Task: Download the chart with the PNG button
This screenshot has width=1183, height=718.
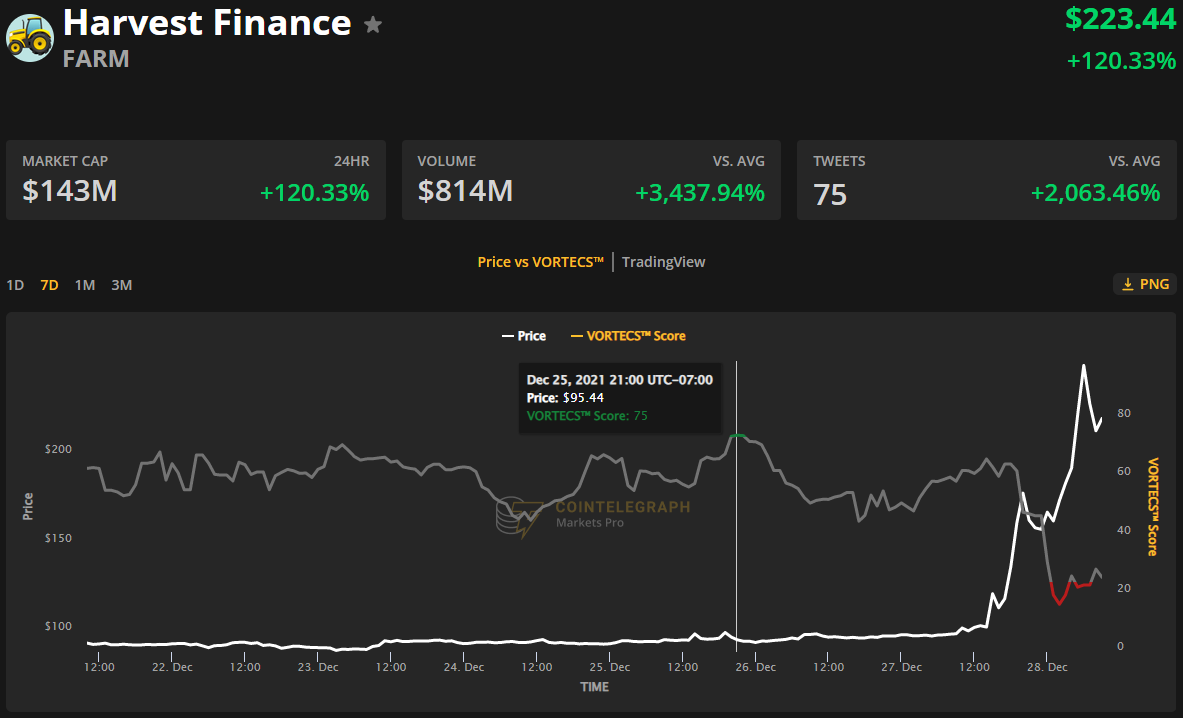Action: click(1145, 285)
